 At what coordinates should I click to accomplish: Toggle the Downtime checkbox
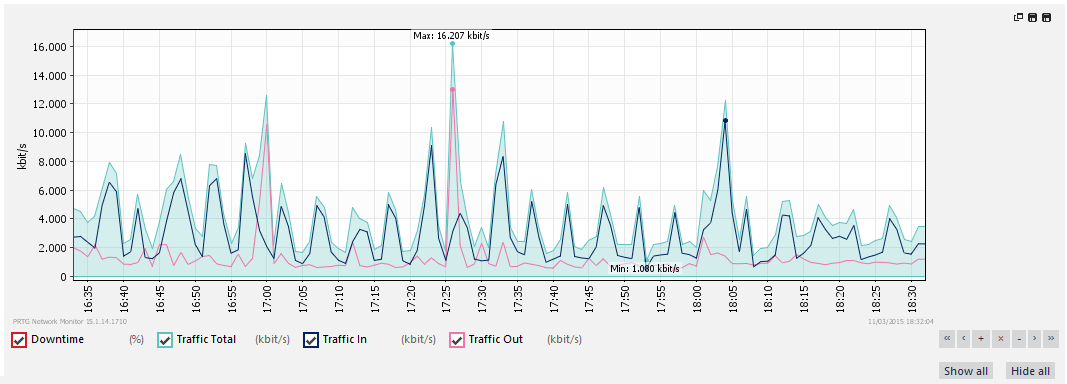point(19,340)
